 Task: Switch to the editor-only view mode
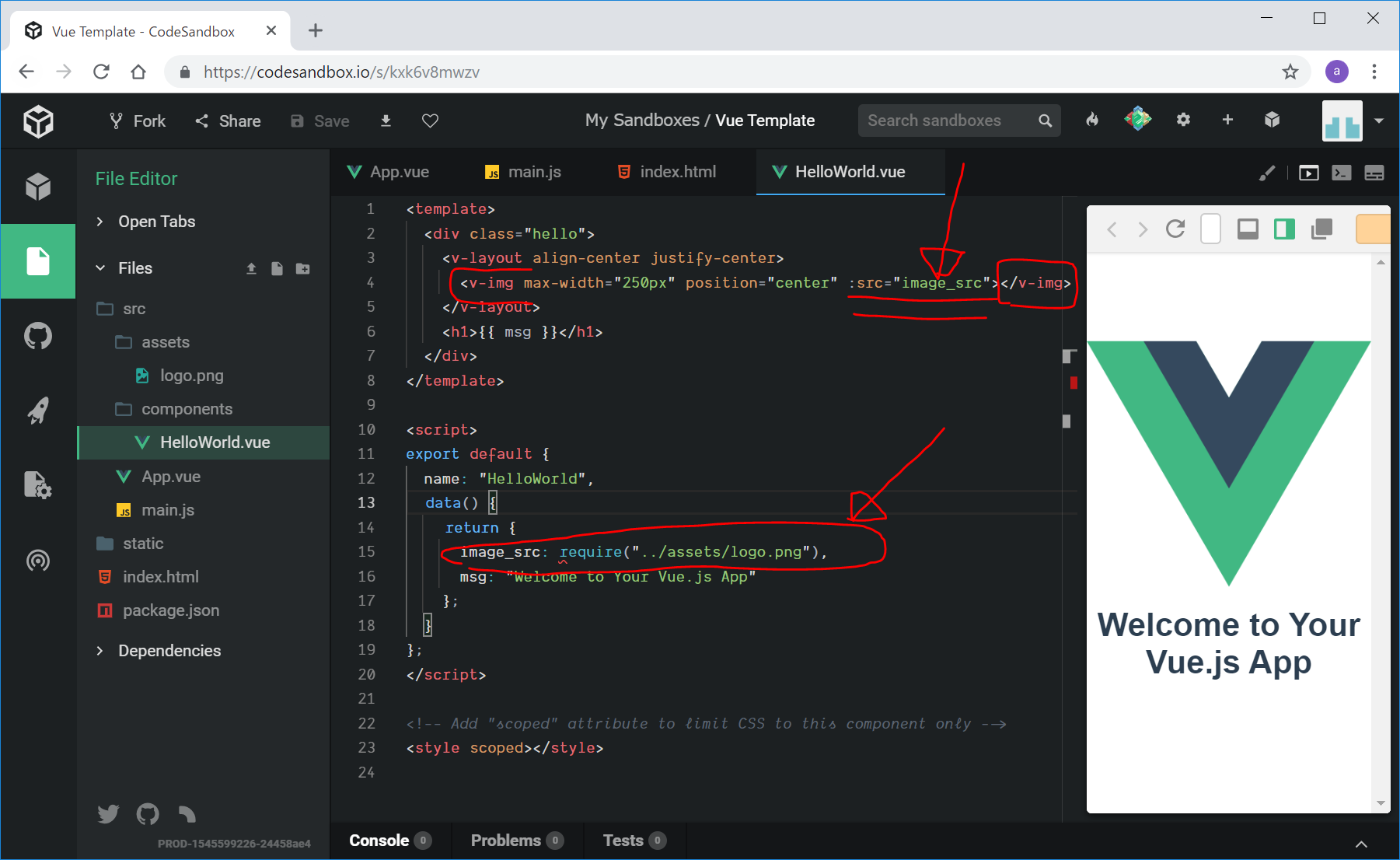(1342, 173)
